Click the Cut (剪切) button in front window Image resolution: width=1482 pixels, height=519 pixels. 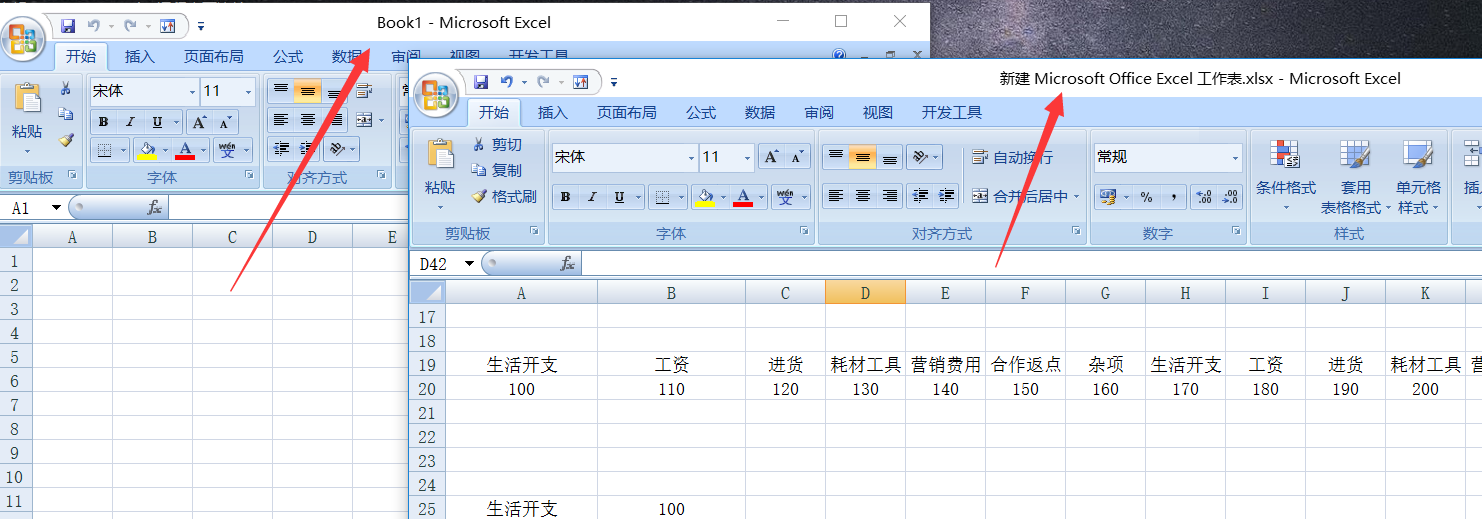[497, 145]
